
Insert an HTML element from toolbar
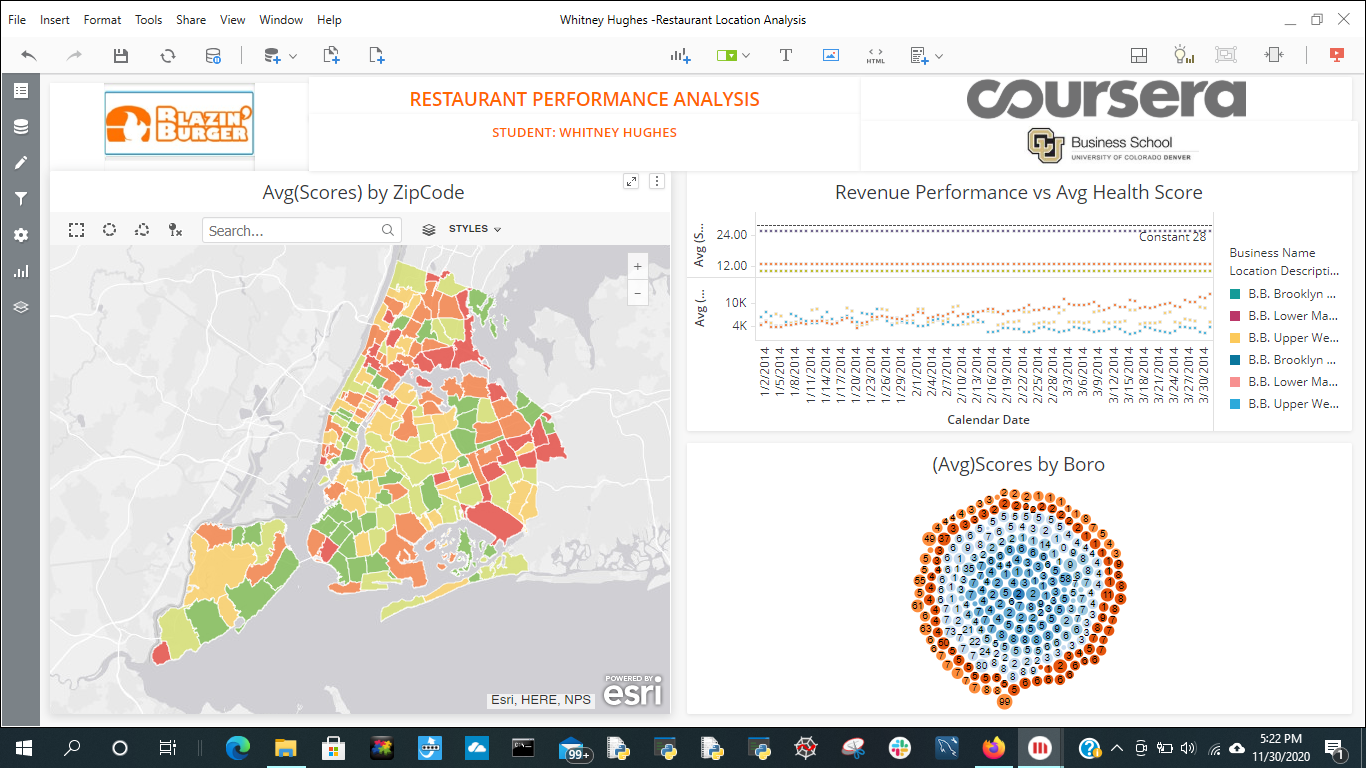(876, 56)
